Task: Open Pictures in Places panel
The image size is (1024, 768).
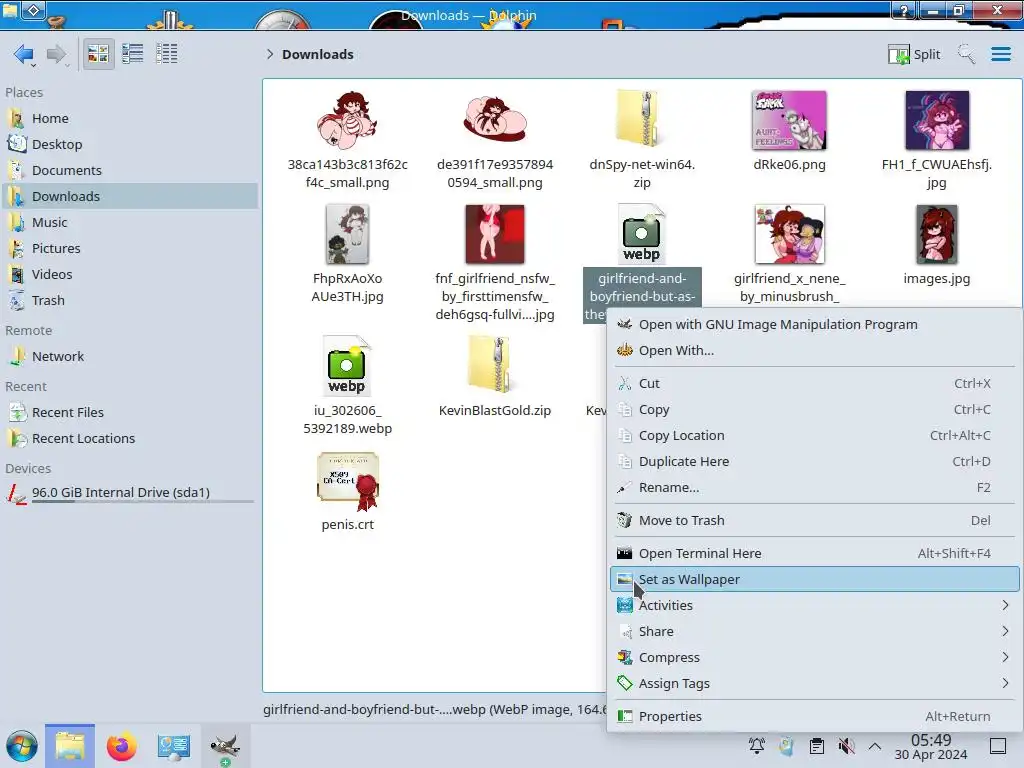Action: tap(130, 249)
